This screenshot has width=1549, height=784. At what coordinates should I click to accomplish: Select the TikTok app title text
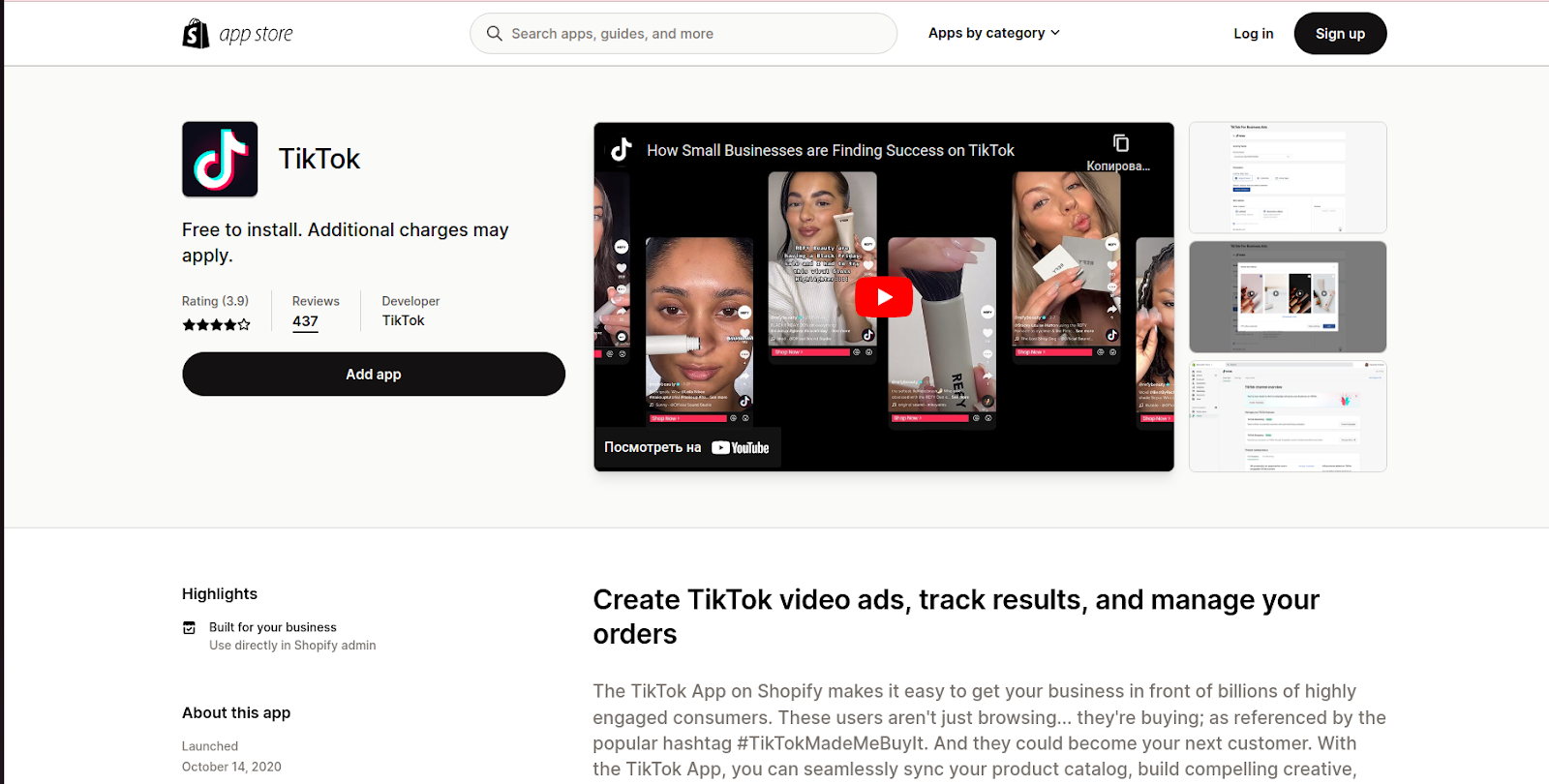[x=319, y=159]
